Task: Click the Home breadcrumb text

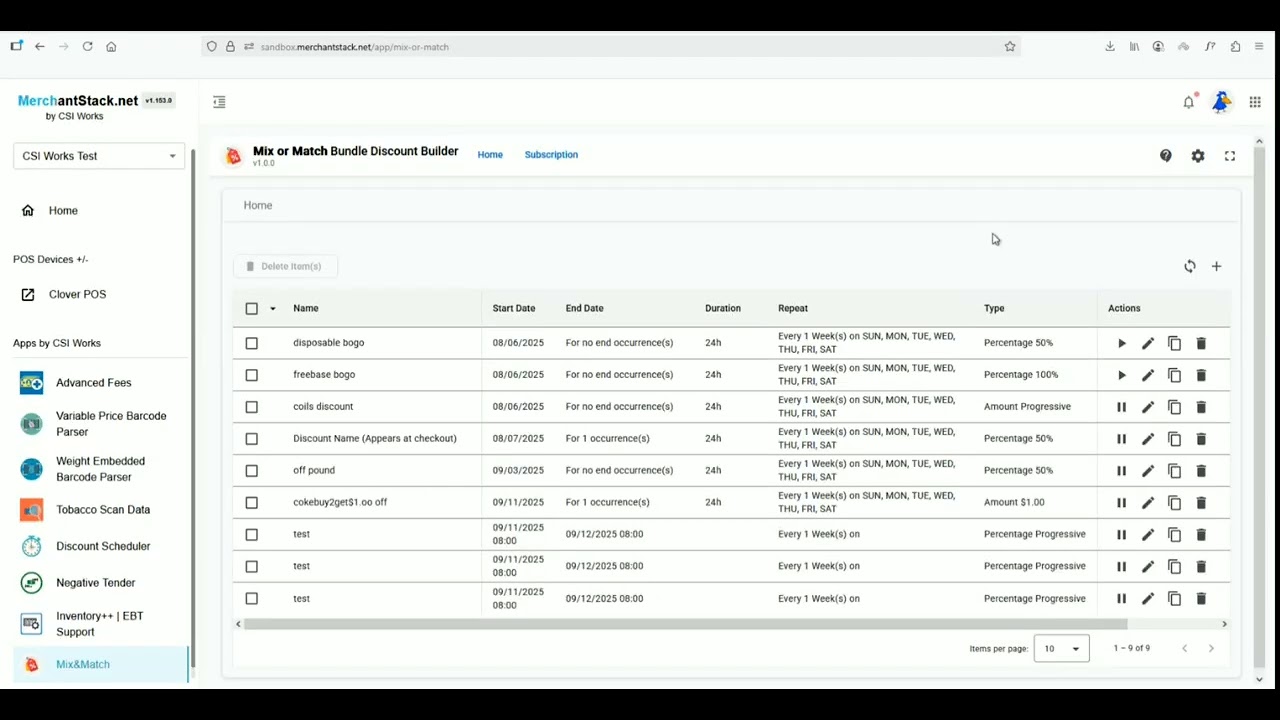Action: coord(258,205)
